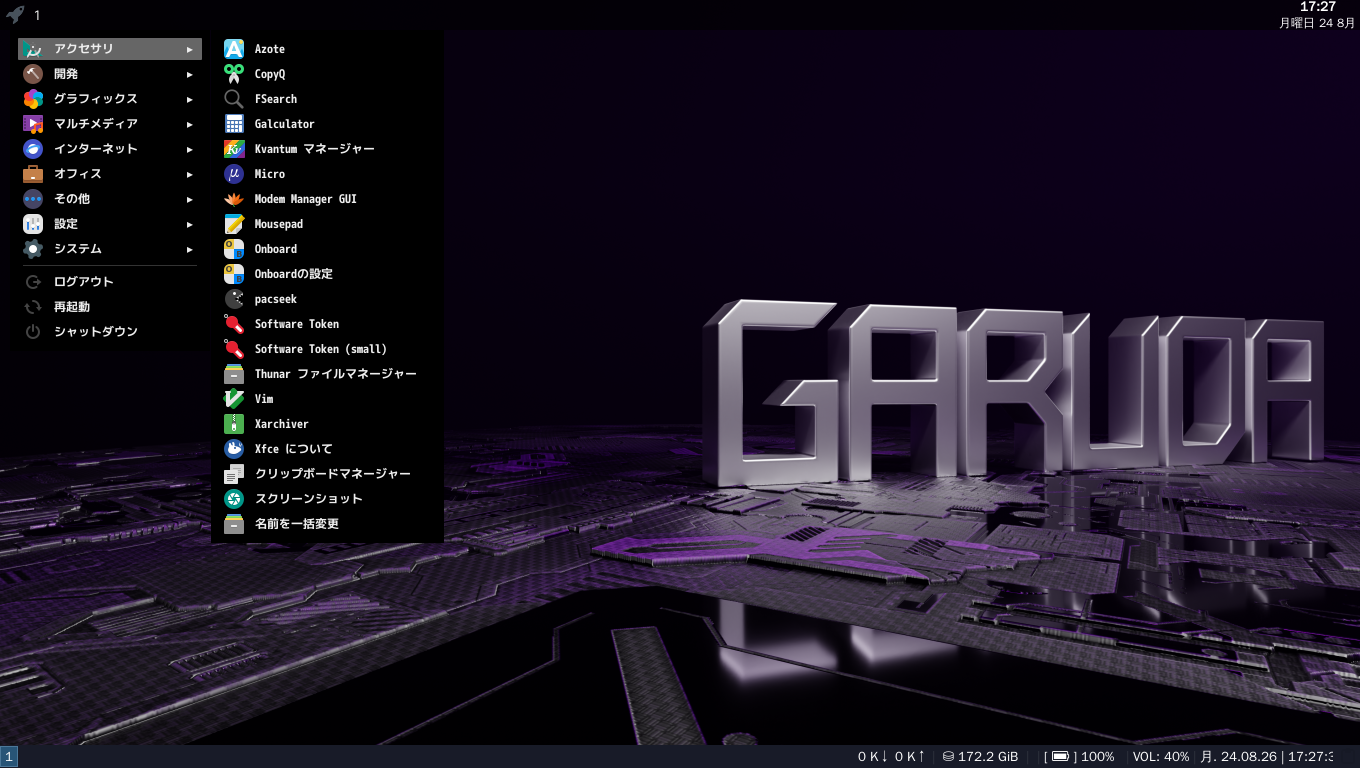Open the その他 menu category
The image size is (1360, 768).
point(110,199)
